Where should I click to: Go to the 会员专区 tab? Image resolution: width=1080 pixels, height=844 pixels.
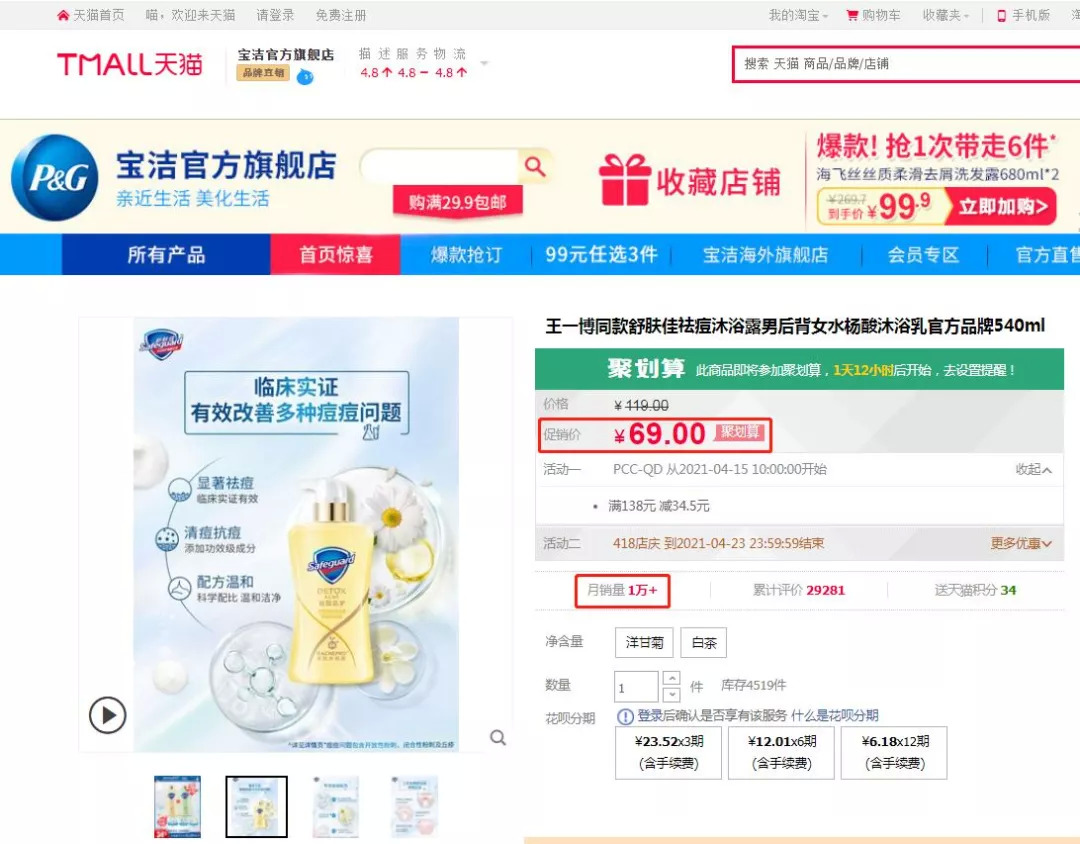click(923, 254)
